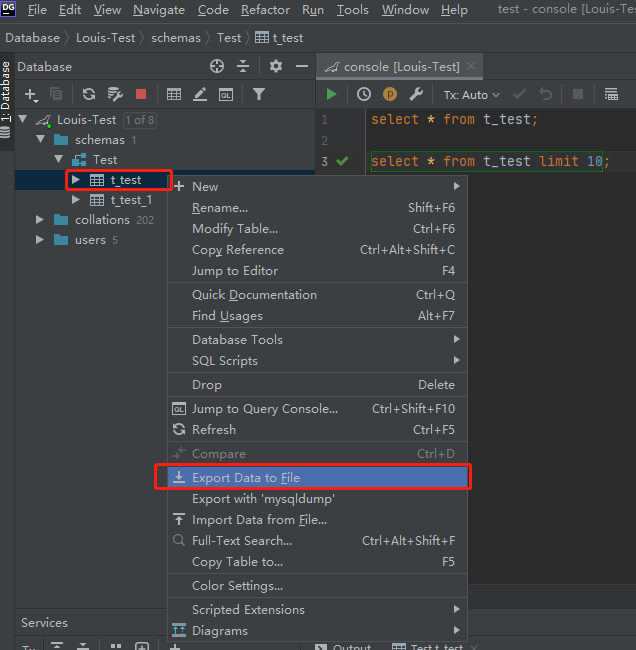Select Full-Text Search... entry
The width and height of the screenshot is (636, 650).
pos(317,541)
